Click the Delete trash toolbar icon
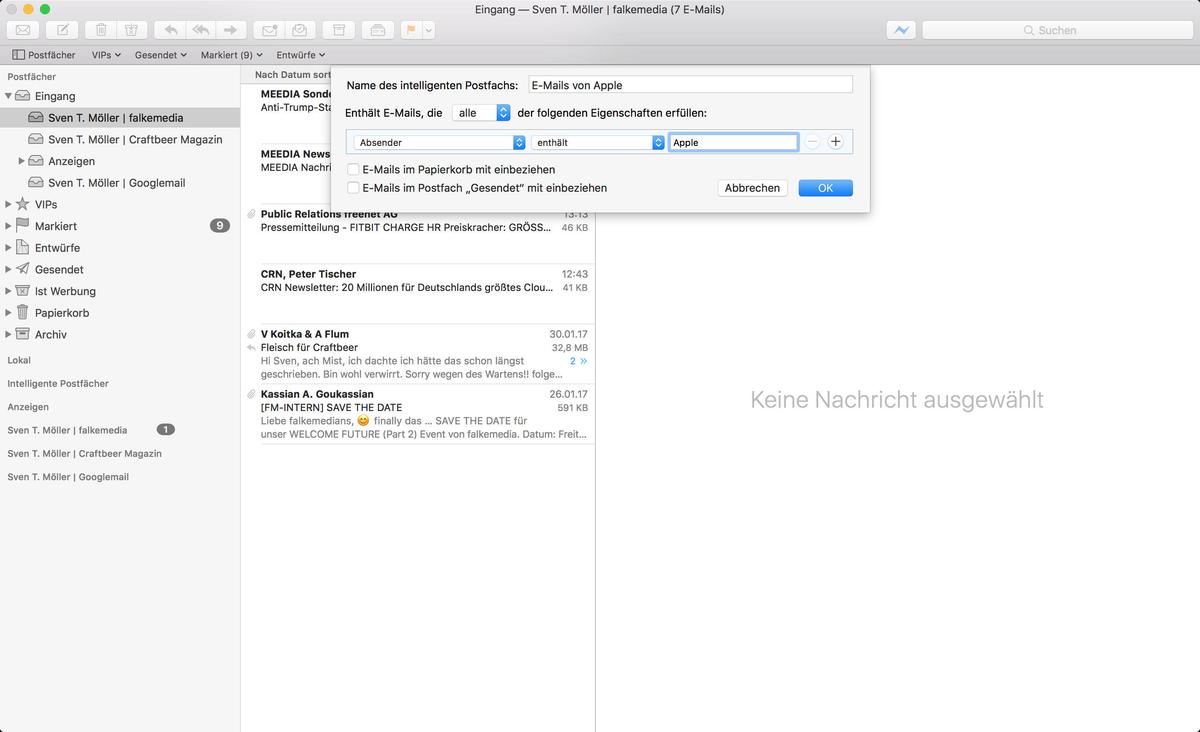Image resolution: width=1200 pixels, height=732 pixels. pyautogui.click(x=102, y=30)
